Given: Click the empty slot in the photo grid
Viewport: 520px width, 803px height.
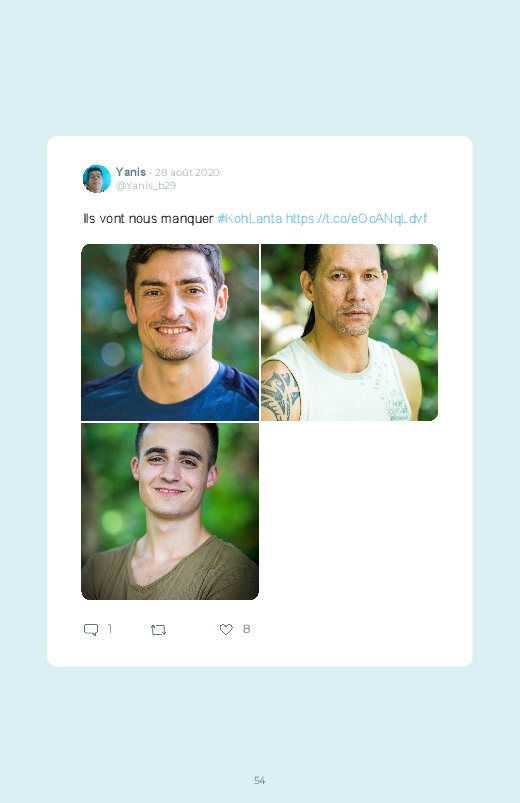Looking at the screenshot, I should [x=349, y=511].
